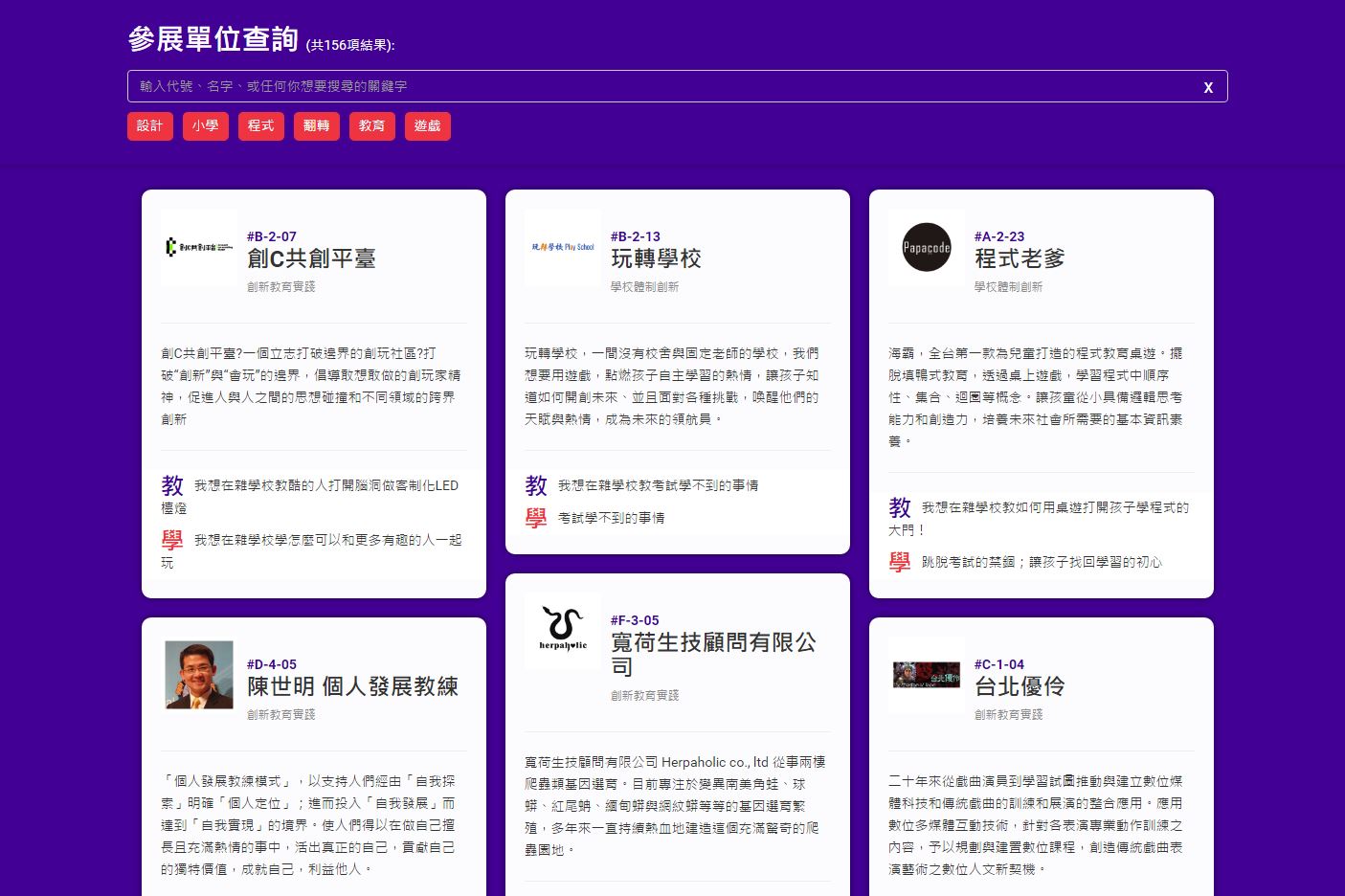This screenshot has height=896, width=1345.
Task: Click the round Papacode logo
Action: click(x=926, y=248)
